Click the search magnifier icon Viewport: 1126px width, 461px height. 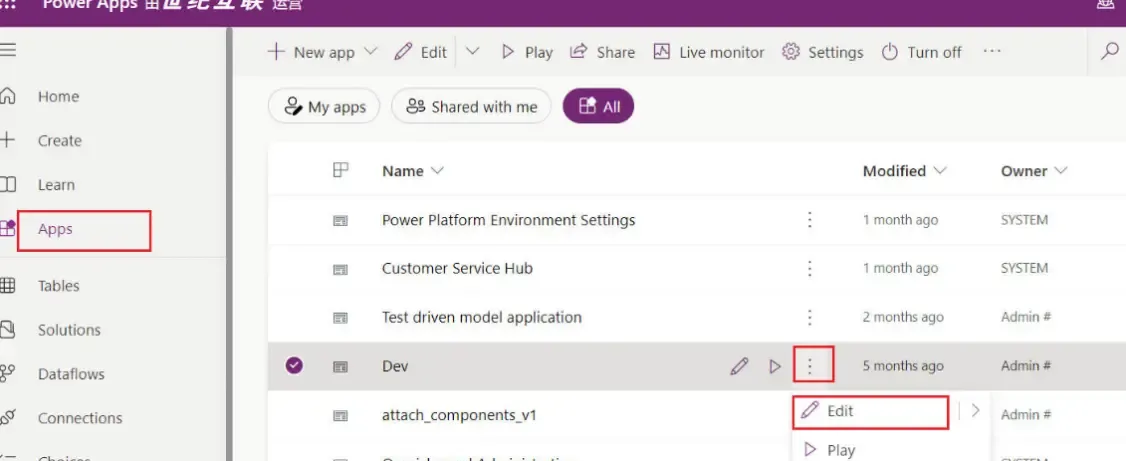click(x=1110, y=52)
